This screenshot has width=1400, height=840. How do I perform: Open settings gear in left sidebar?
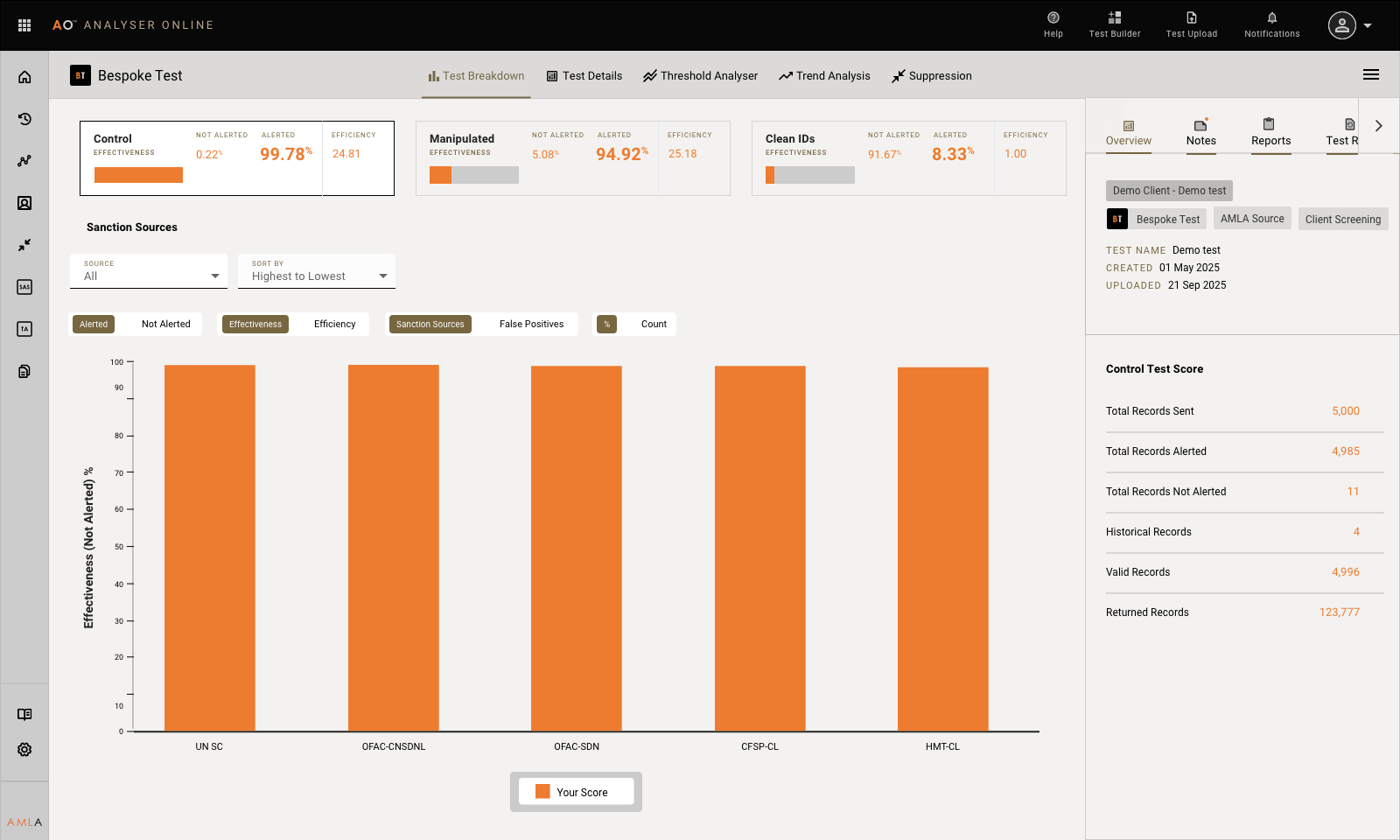pos(24,750)
